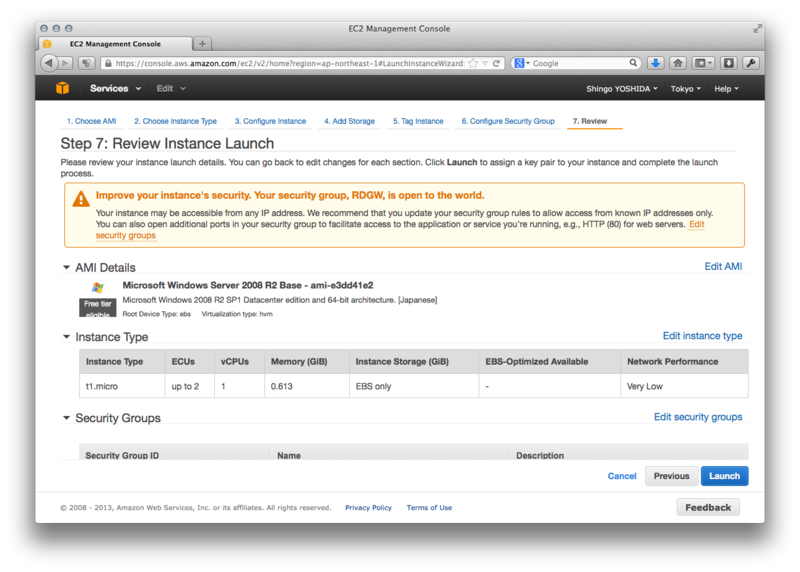Click the browser URL address field

tap(290, 63)
